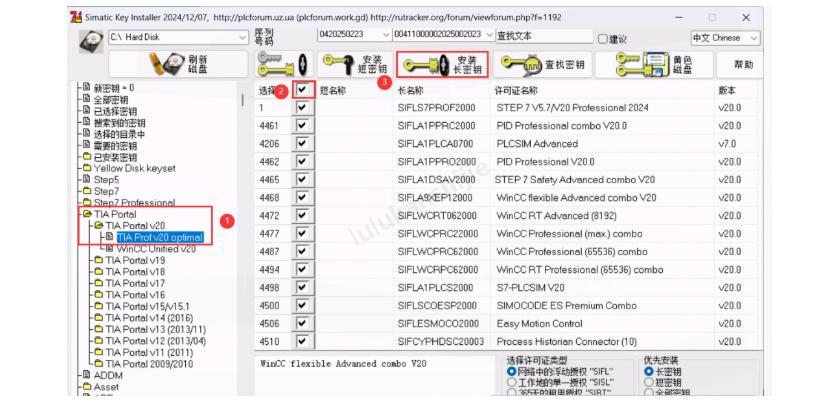Toggle checkbox for row 4206 PLCSIM Advanced
This screenshot has width=839, height=403.
[303, 143]
